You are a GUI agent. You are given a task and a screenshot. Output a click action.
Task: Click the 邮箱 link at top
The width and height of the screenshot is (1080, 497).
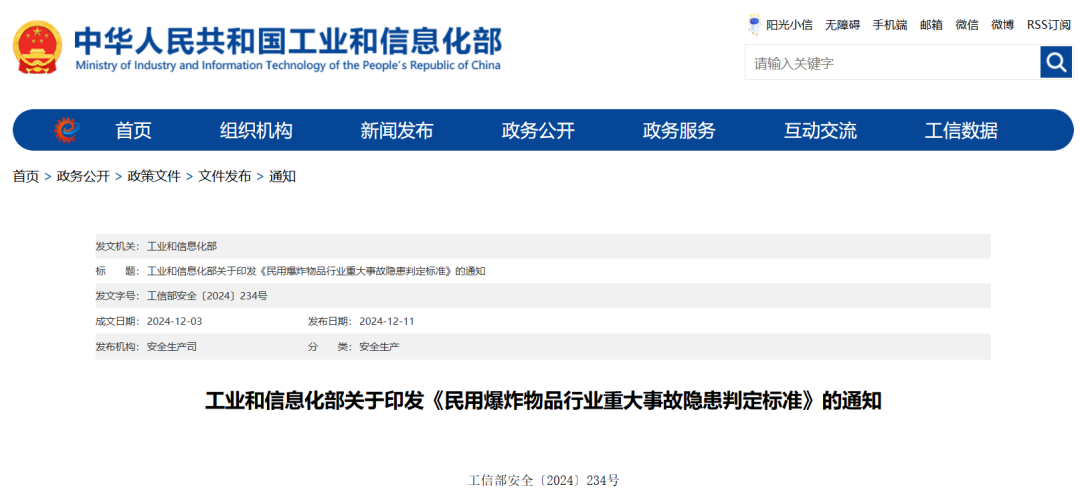[931, 25]
